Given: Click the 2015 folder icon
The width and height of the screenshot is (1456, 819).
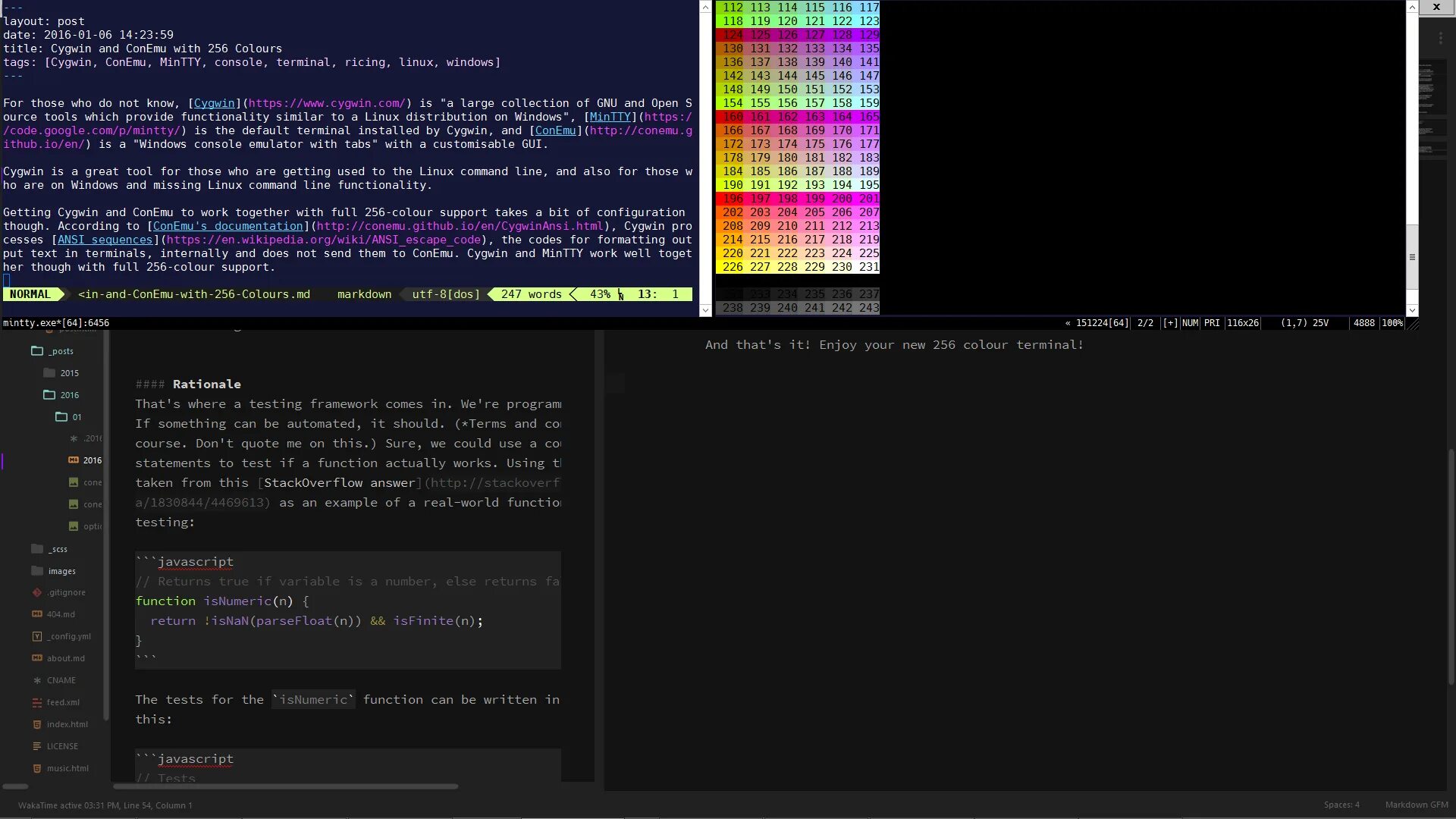Looking at the screenshot, I should click(49, 372).
